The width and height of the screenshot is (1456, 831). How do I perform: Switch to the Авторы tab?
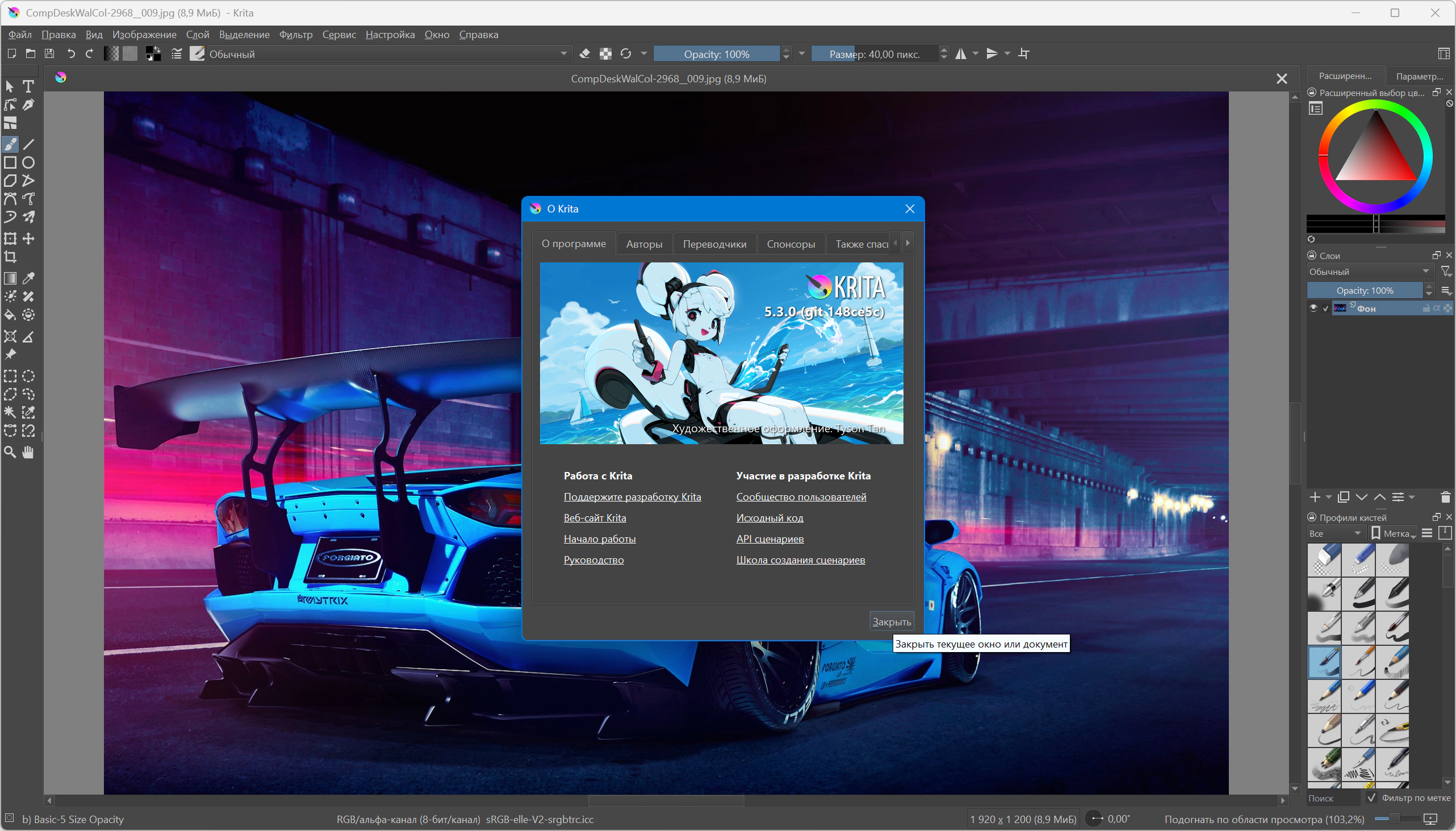pos(643,244)
